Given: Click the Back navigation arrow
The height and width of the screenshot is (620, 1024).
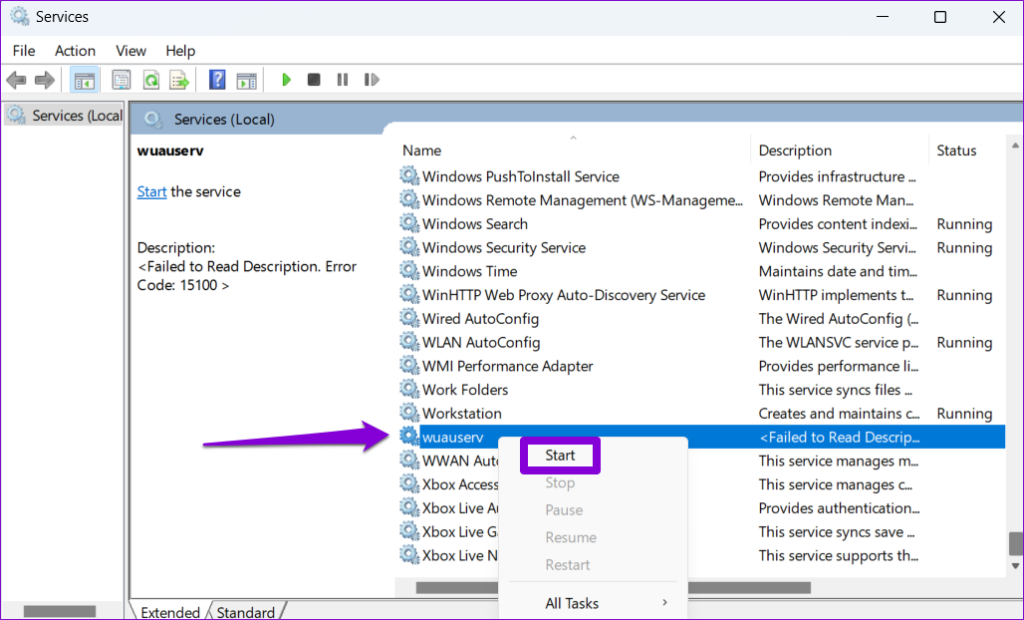Looking at the screenshot, I should click(x=16, y=79).
